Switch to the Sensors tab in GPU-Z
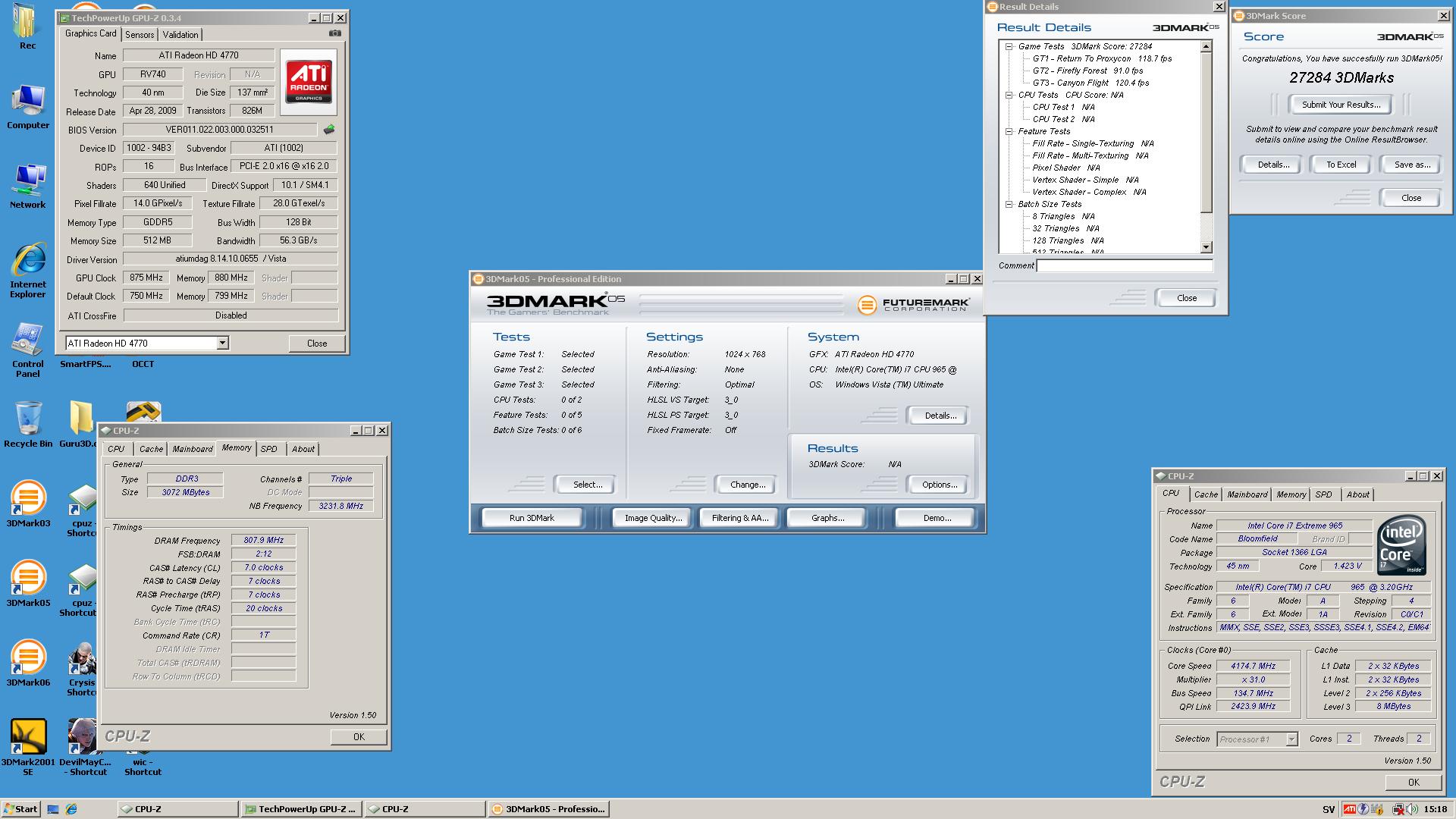Image resolution: width=1456 pixels, height=819 pixels. click(x=140, y=35)
